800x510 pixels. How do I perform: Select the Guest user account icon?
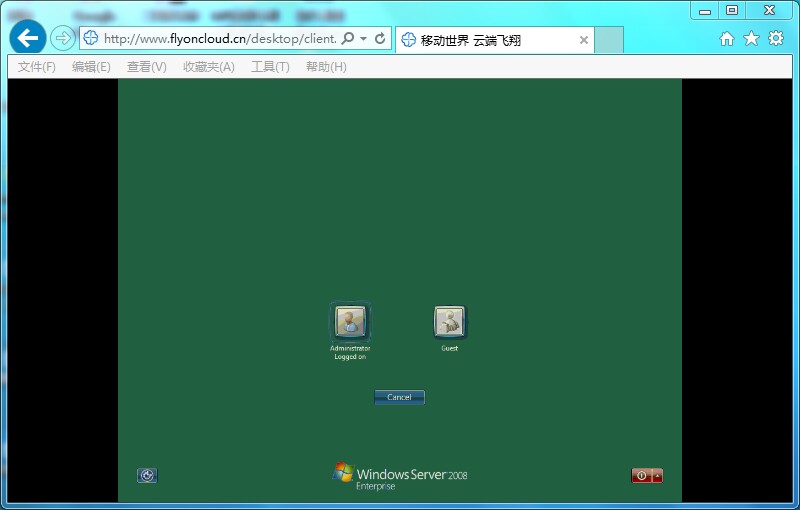[450, 322]
